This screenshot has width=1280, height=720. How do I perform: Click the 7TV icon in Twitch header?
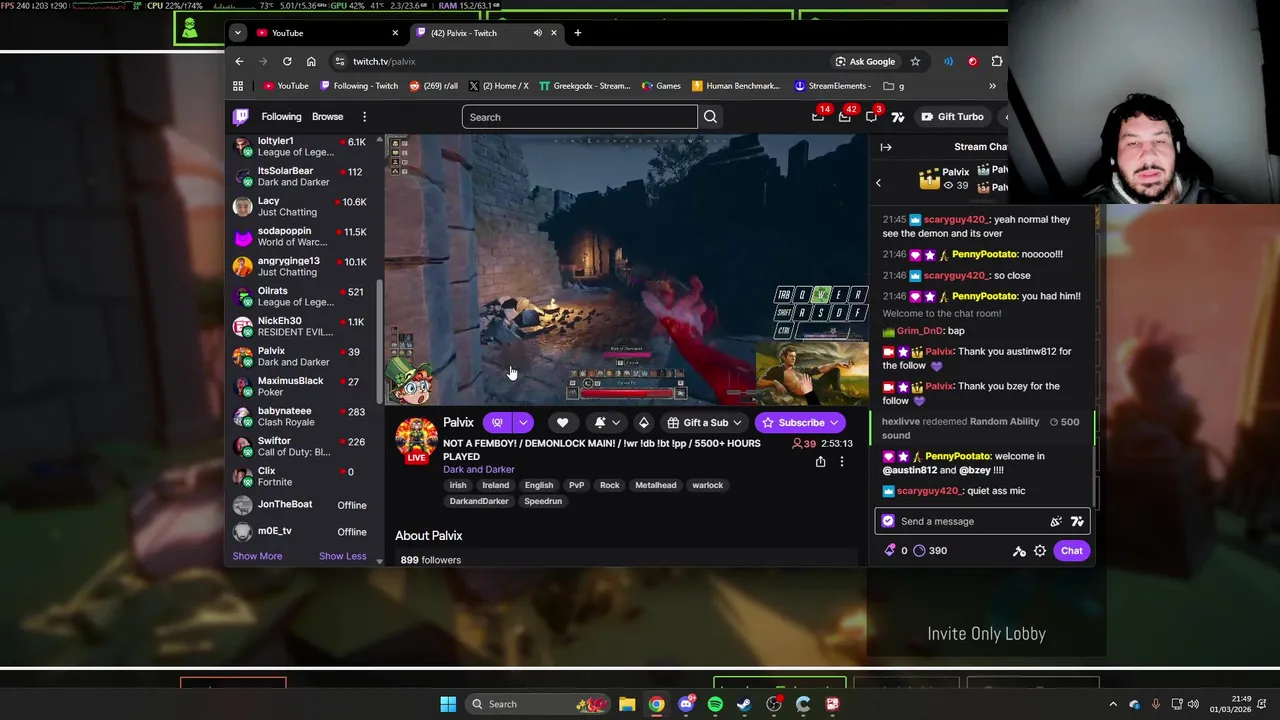tap(898, 117)
